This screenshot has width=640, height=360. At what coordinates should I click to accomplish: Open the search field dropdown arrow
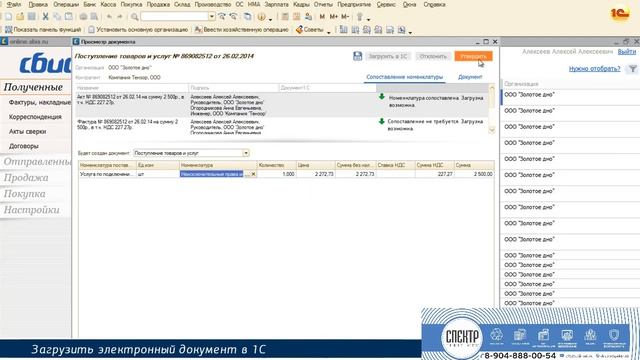click(x=211, y=17)
